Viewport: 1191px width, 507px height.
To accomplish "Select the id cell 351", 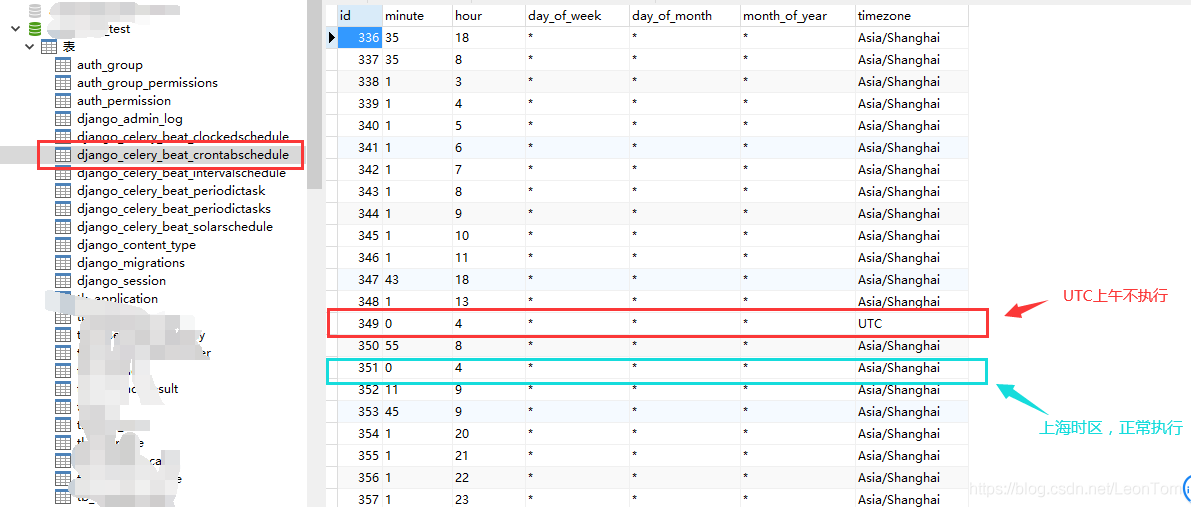I will pos(359,368).
